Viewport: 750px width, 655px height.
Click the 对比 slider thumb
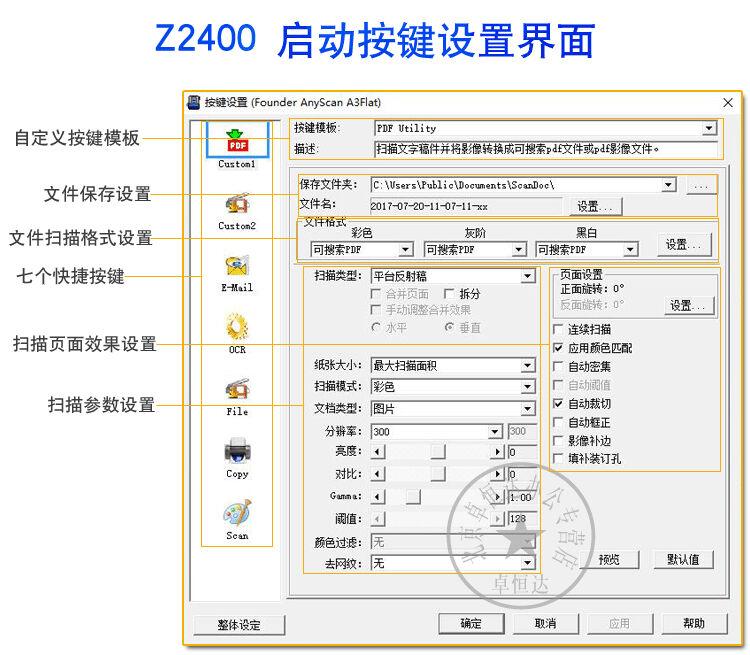438,474
